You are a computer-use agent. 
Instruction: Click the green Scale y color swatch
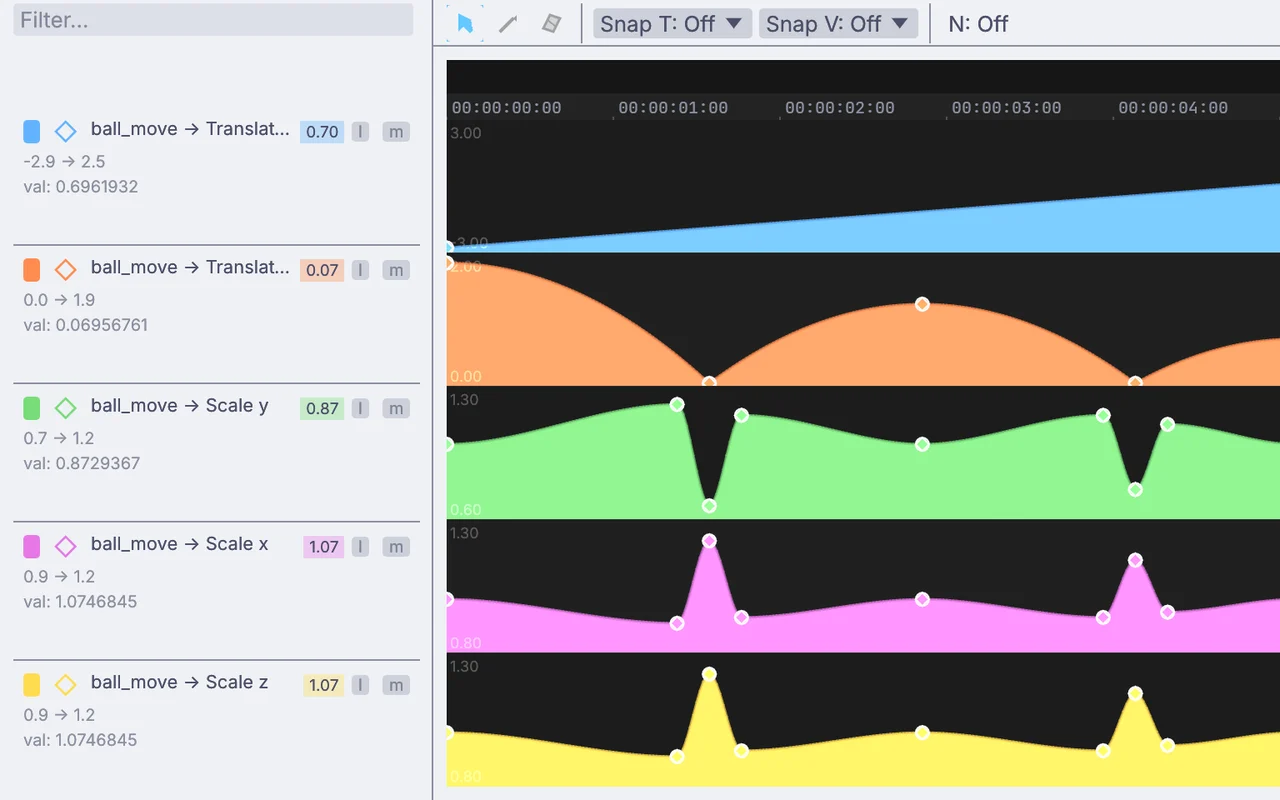(x=31, y=408)
